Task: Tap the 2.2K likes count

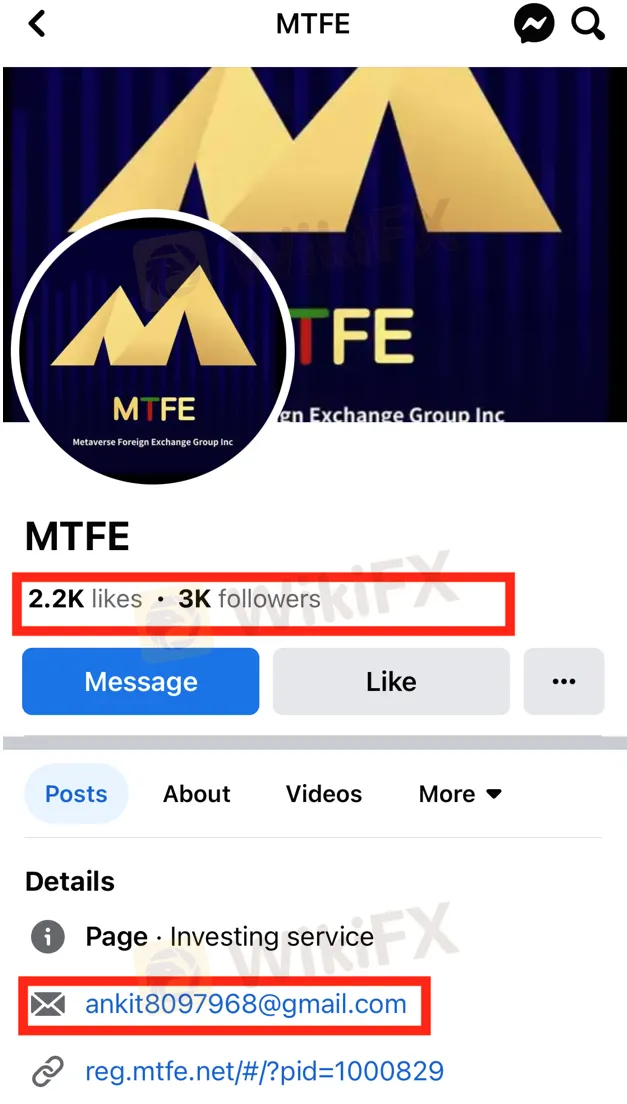Action: 85,599
